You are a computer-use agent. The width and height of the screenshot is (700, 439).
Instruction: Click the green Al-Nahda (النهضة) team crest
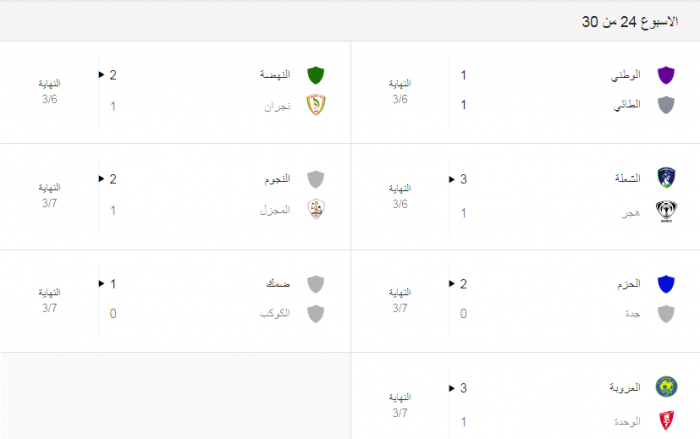[316, 75]
